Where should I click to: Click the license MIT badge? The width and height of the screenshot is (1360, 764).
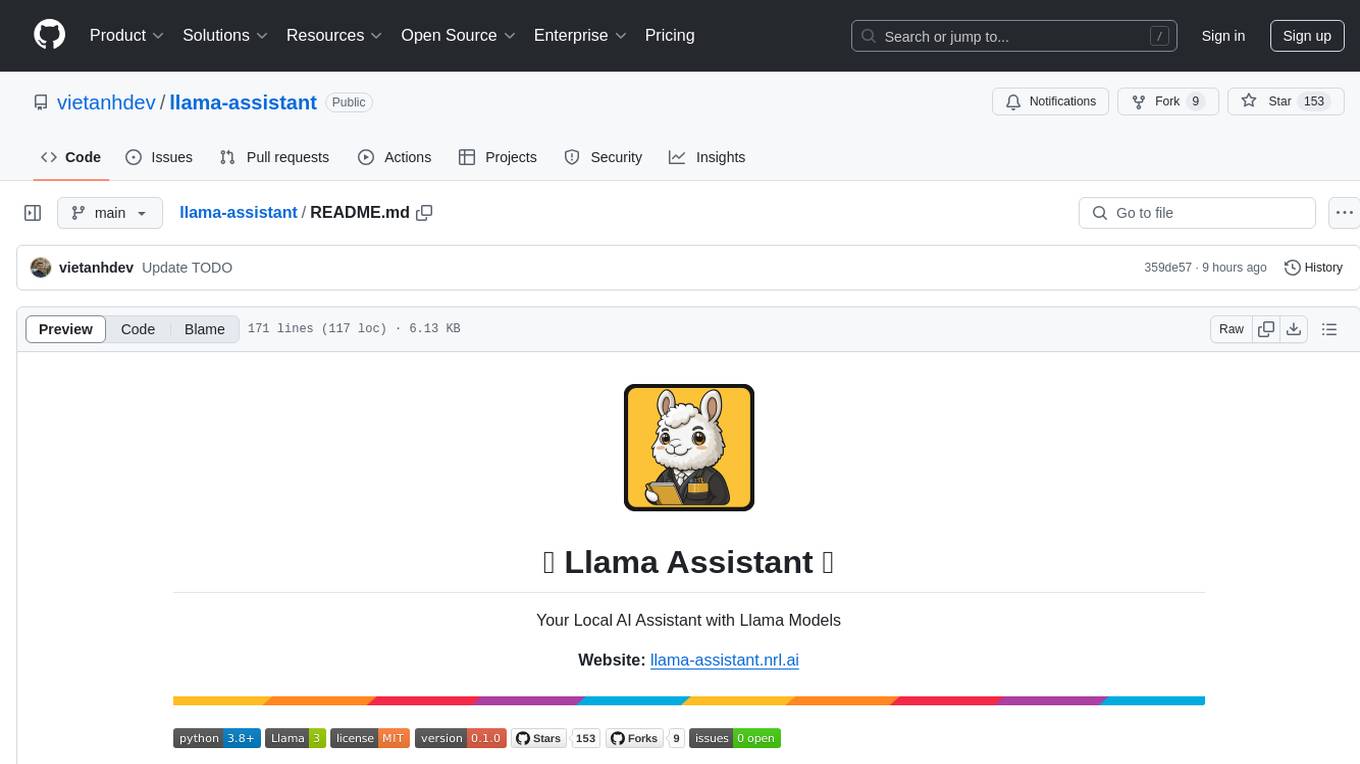(370, 738)
